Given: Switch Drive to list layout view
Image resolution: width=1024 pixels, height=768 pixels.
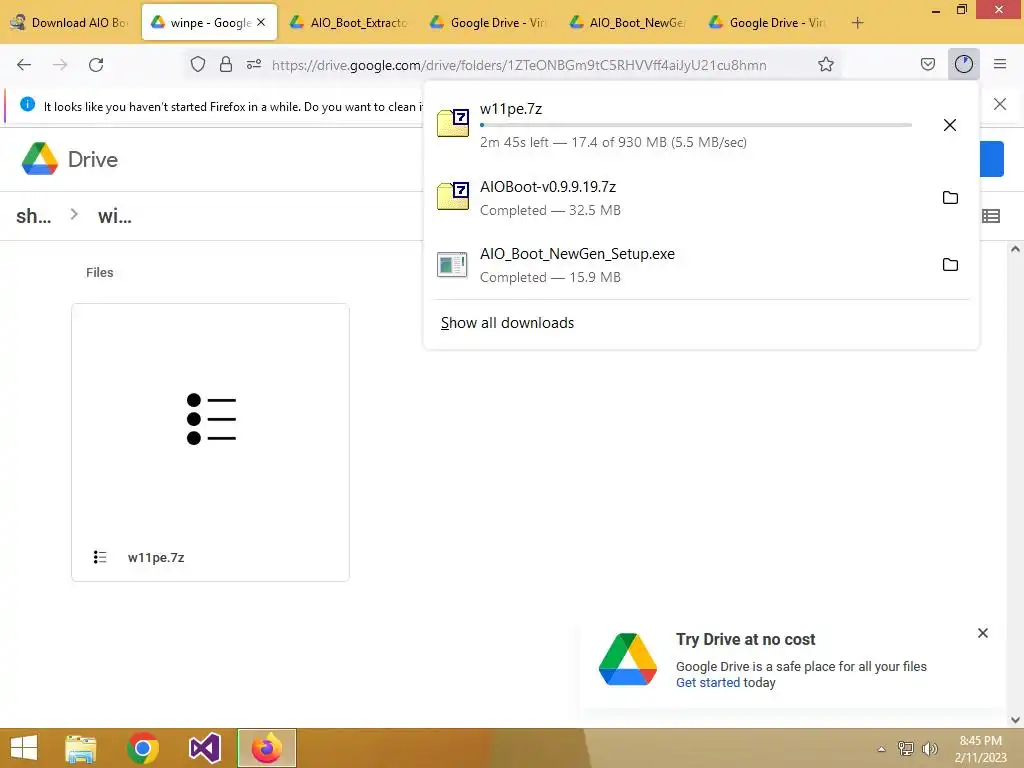Looking at the screenshot, I should [991, 216].
